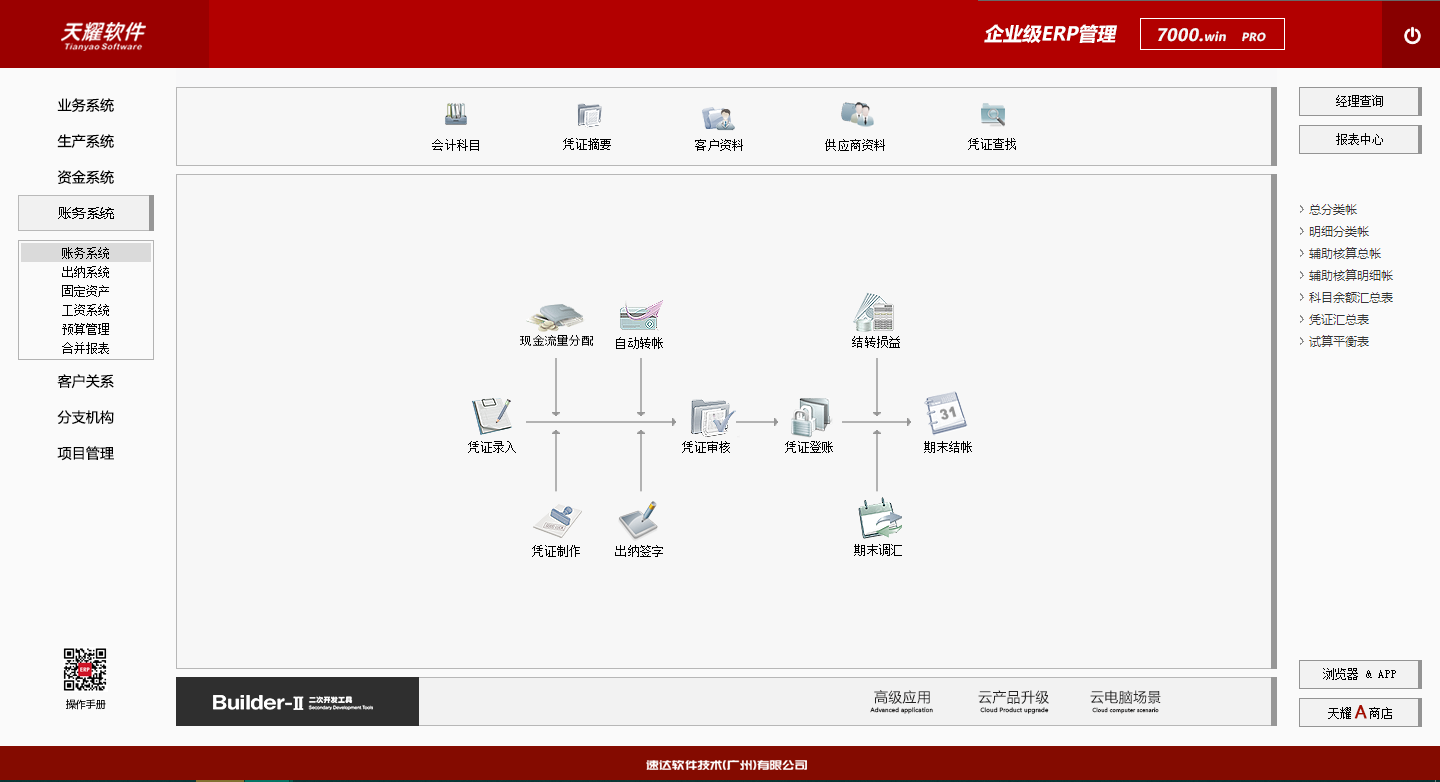Click the 凭证摘要 icon
The height and width of the screenshot is (782, 1440).
click(587, 115)
